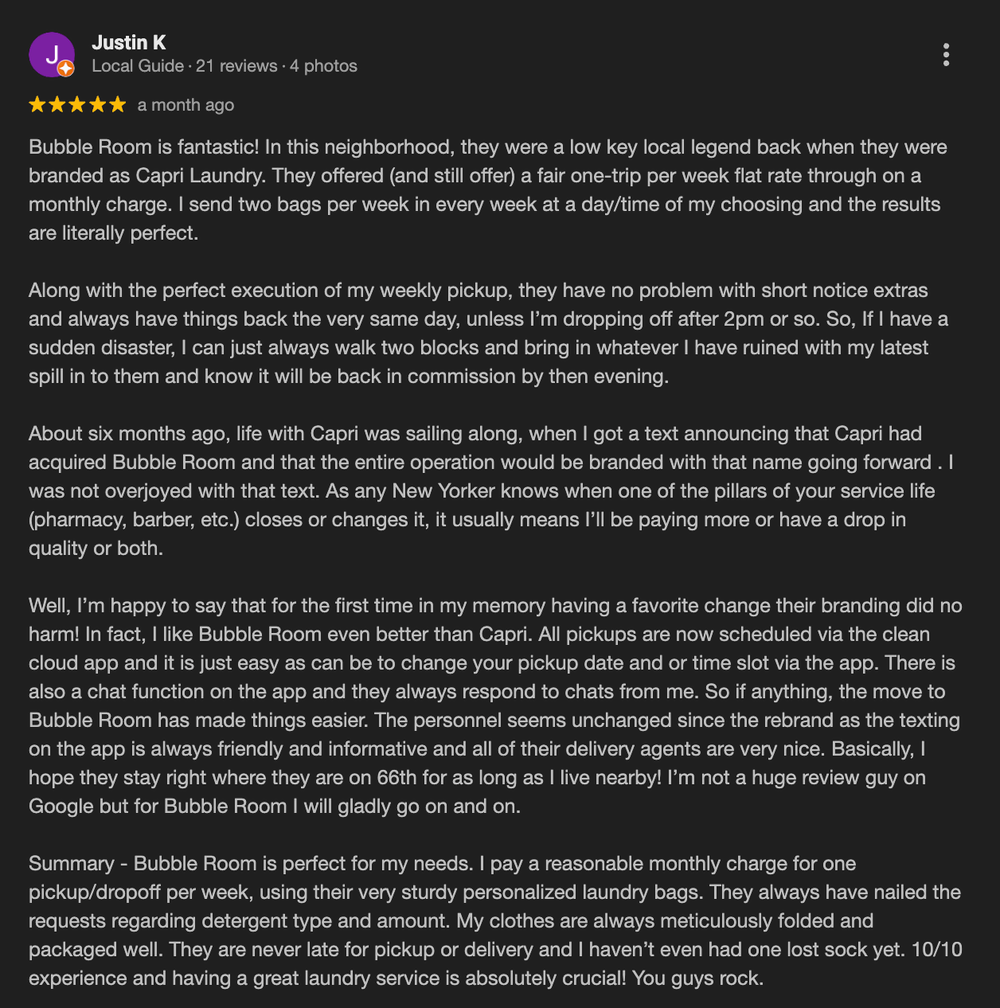Click the paragraph starting 'Summary - Bubble Room'
The height and width of the screenshot is (1008, 1000).
480,920
